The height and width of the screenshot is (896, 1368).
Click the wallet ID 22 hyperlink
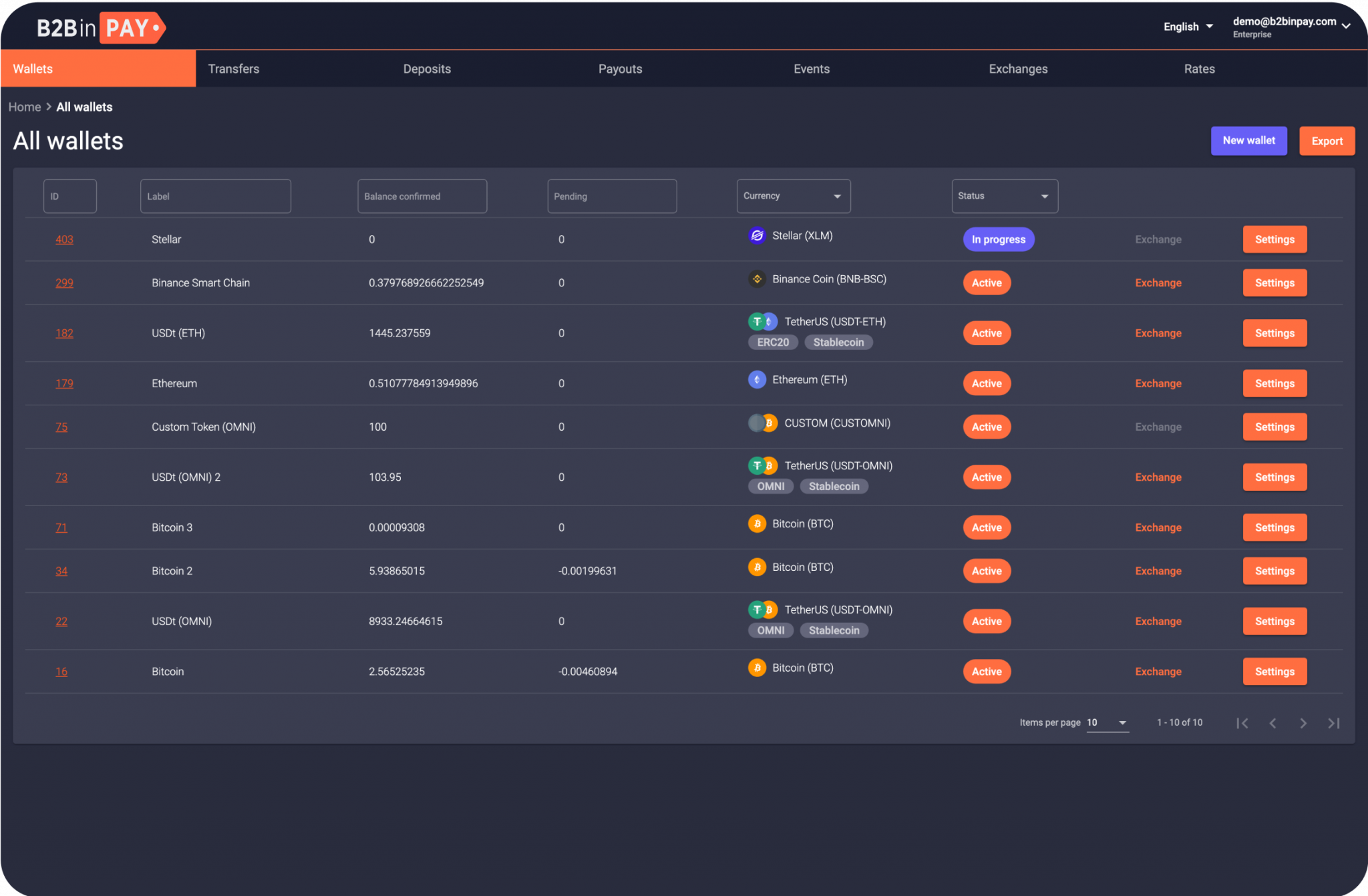[x=62, y=620]
